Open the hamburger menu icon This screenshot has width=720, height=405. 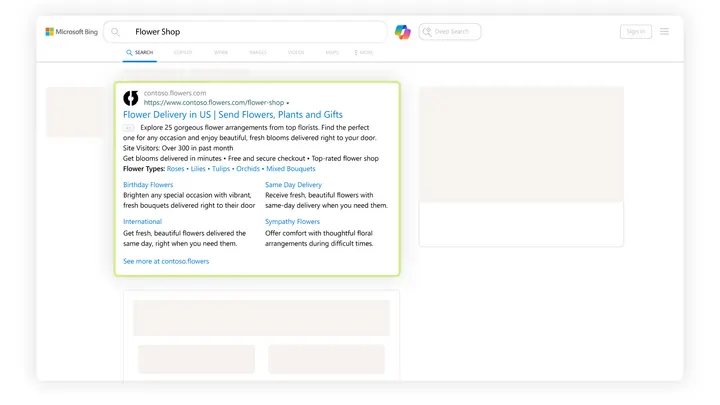(664, 31)
